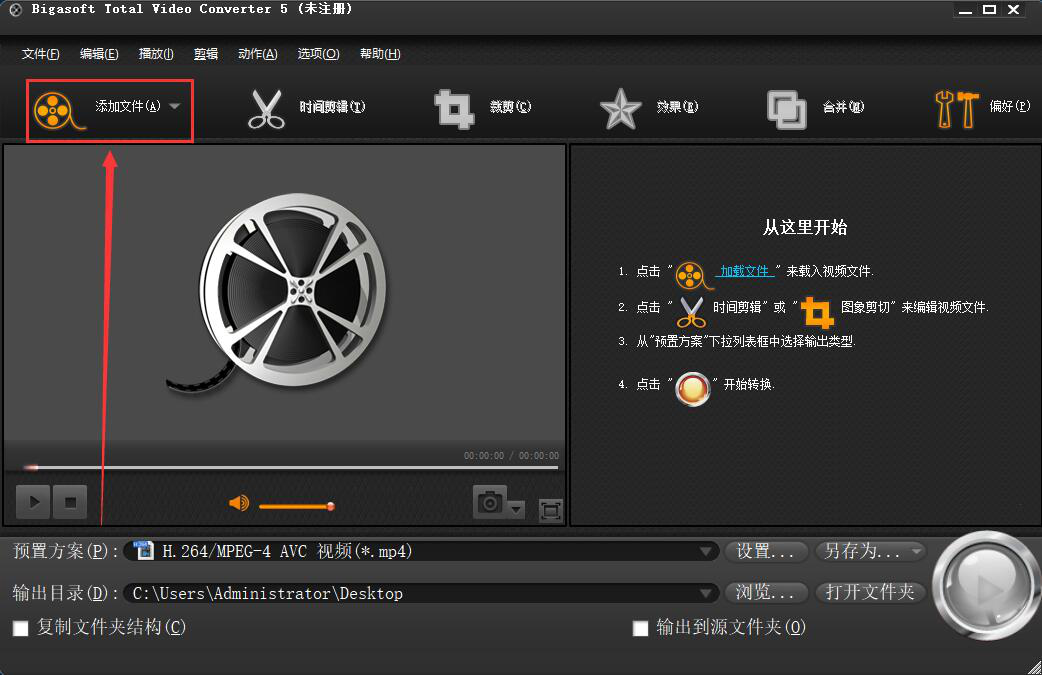
Task: Enable 输出到源文件夹 checkbox
Action: [x=640, y=628]
